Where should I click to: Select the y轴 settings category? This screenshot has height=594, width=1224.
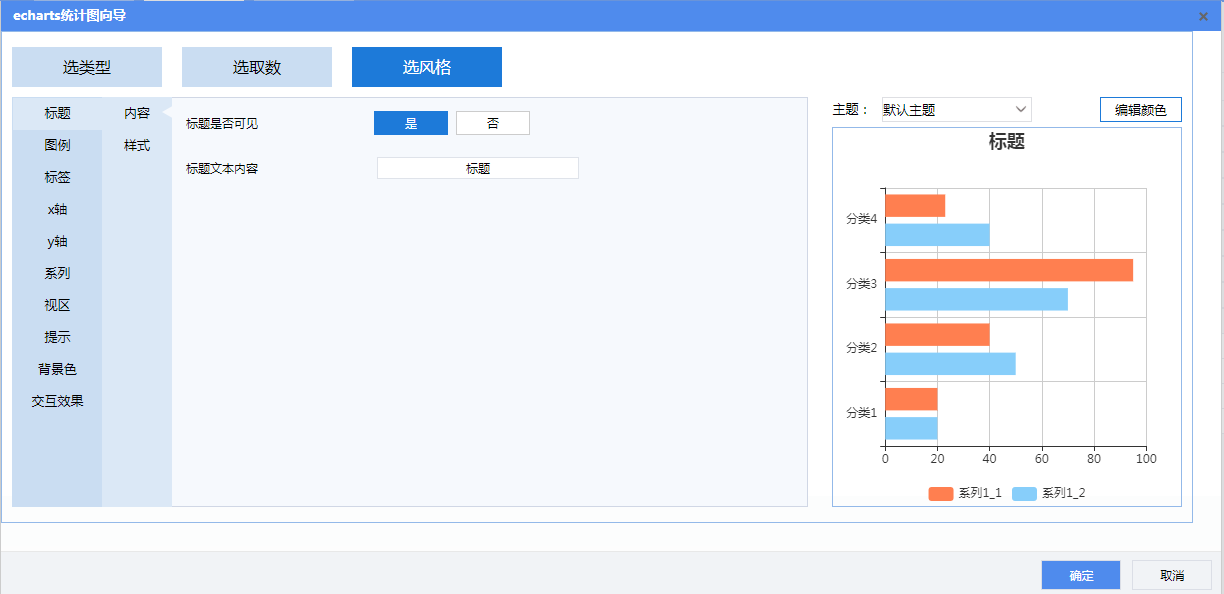click(57, 241)
